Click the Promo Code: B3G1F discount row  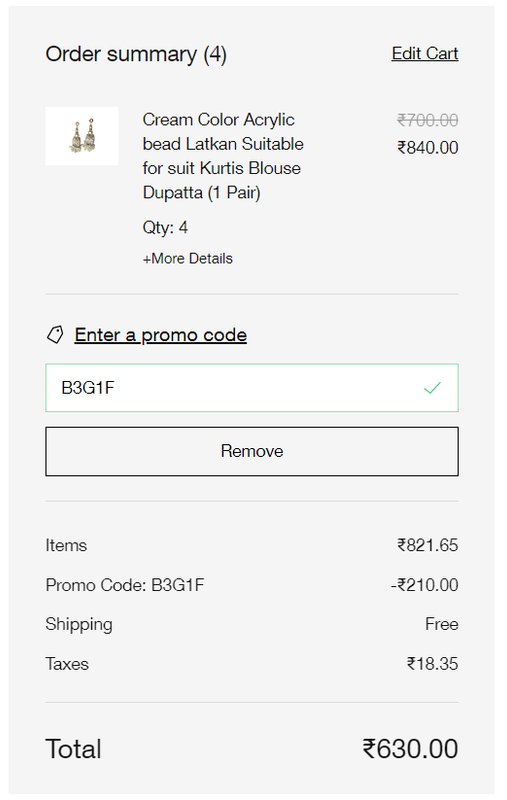click(252, 585)
